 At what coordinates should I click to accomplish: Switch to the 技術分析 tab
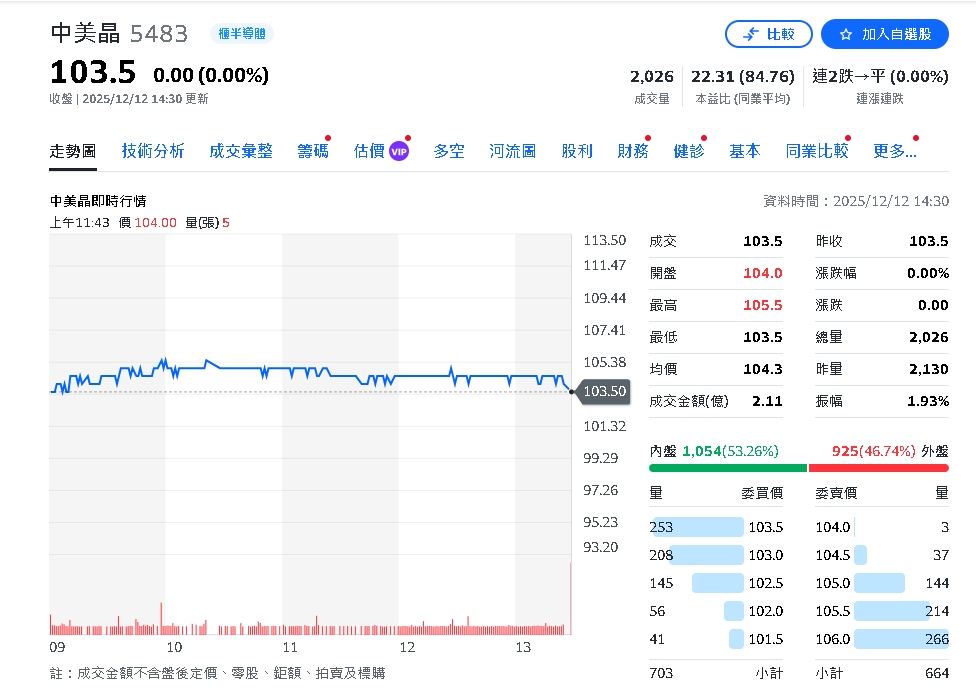pos(153,150)
